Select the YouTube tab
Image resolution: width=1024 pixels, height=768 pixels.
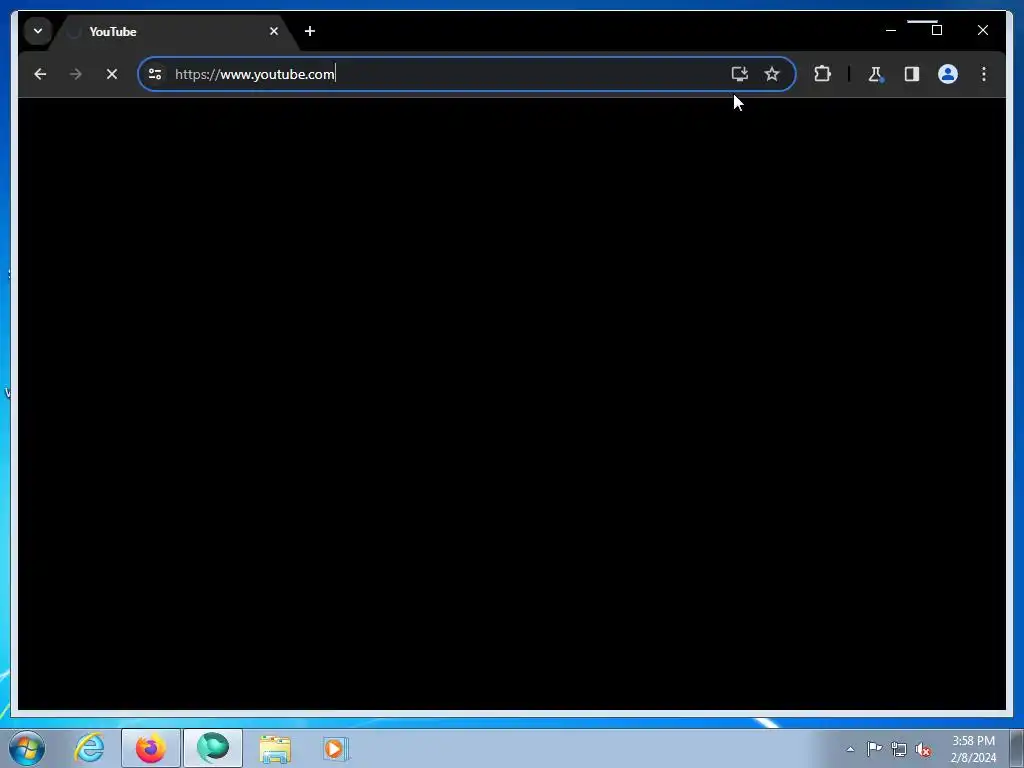(x=174, y=31)
